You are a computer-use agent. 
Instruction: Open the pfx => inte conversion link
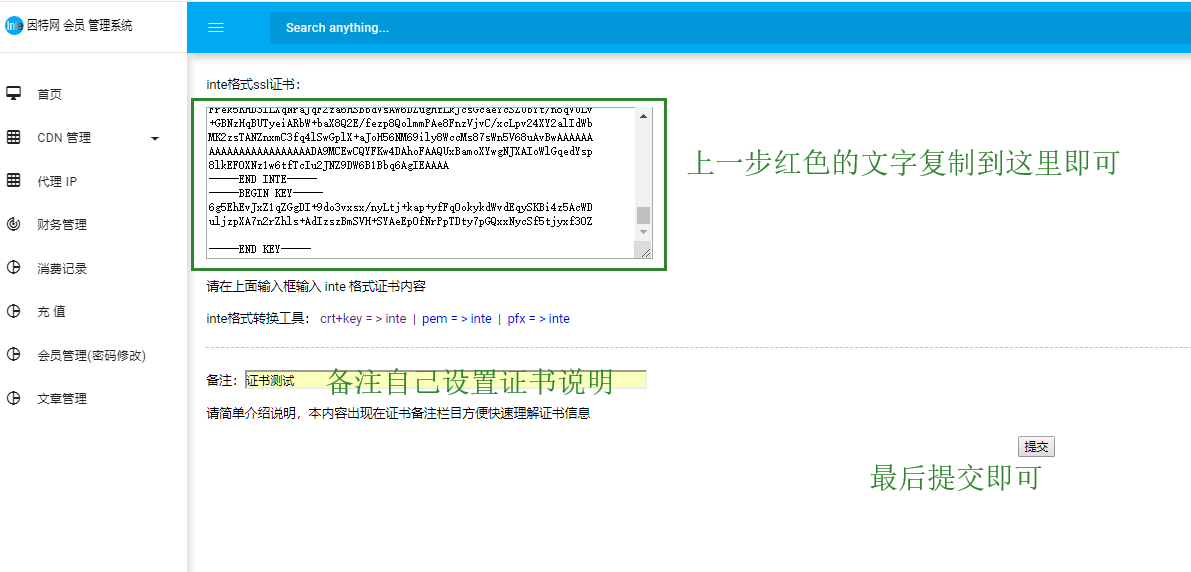(x=538, y=319)
